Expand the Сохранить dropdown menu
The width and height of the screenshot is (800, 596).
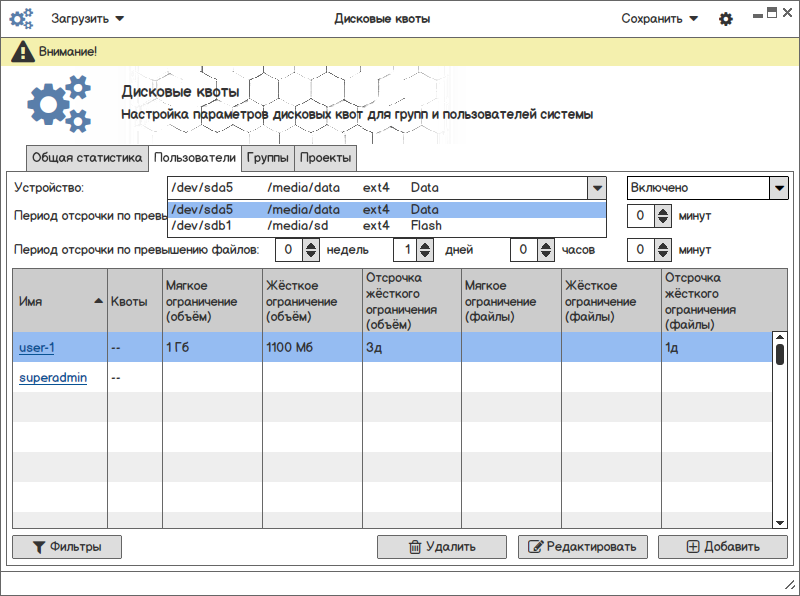[659, 19]
